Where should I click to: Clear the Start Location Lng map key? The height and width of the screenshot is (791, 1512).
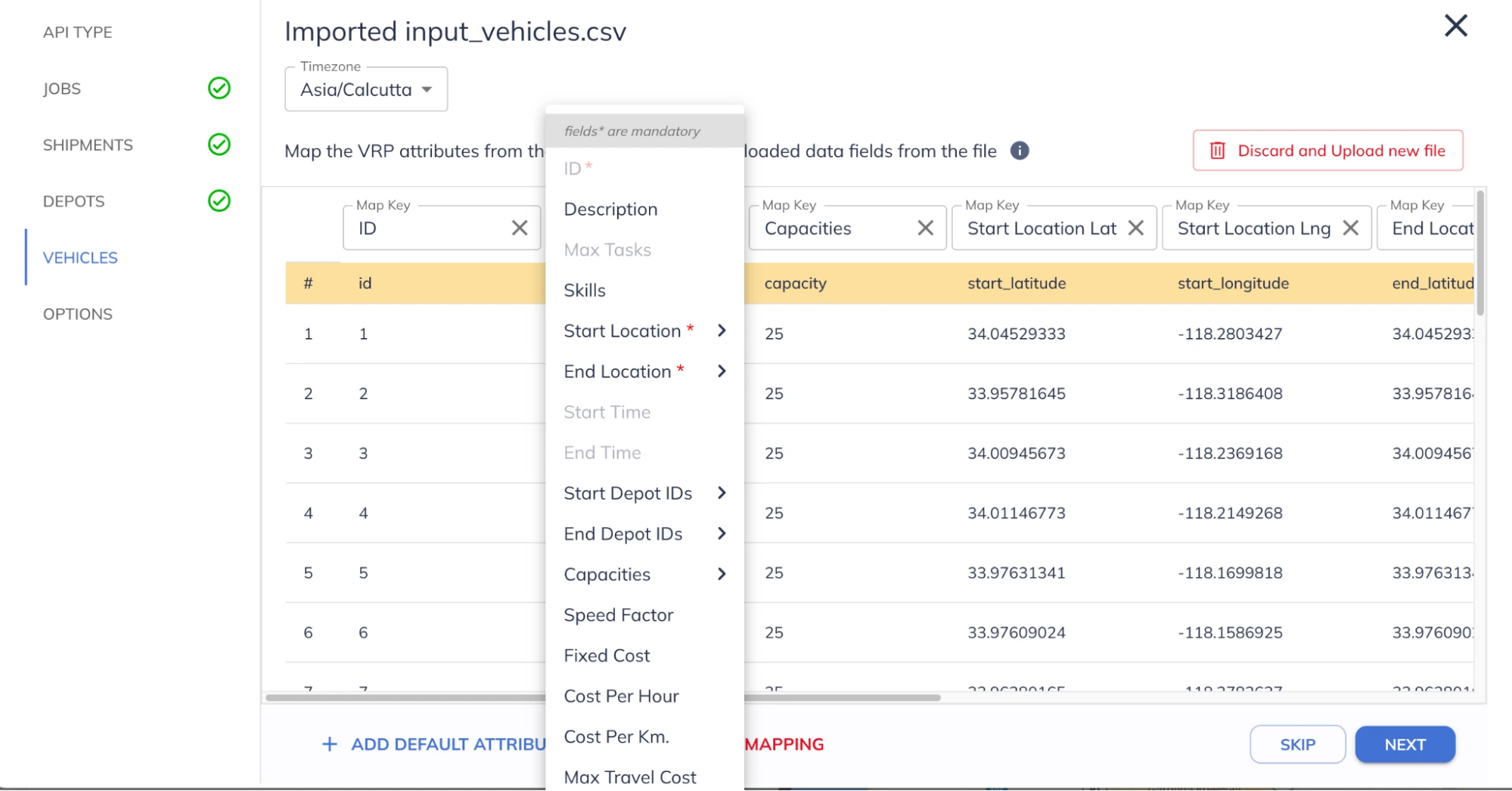point(1350,228)
